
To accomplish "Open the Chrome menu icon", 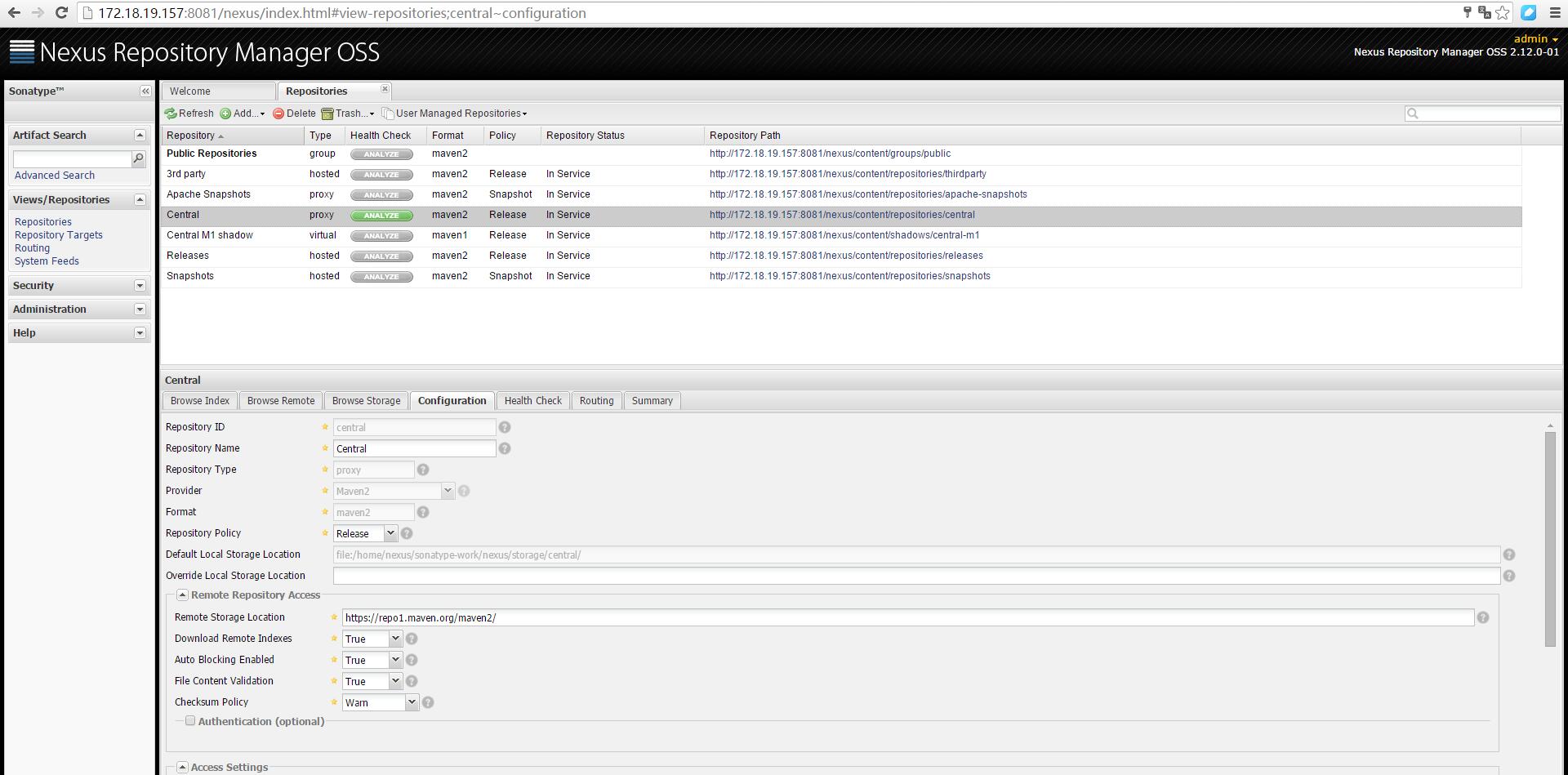I will (x=1555, y=12).
